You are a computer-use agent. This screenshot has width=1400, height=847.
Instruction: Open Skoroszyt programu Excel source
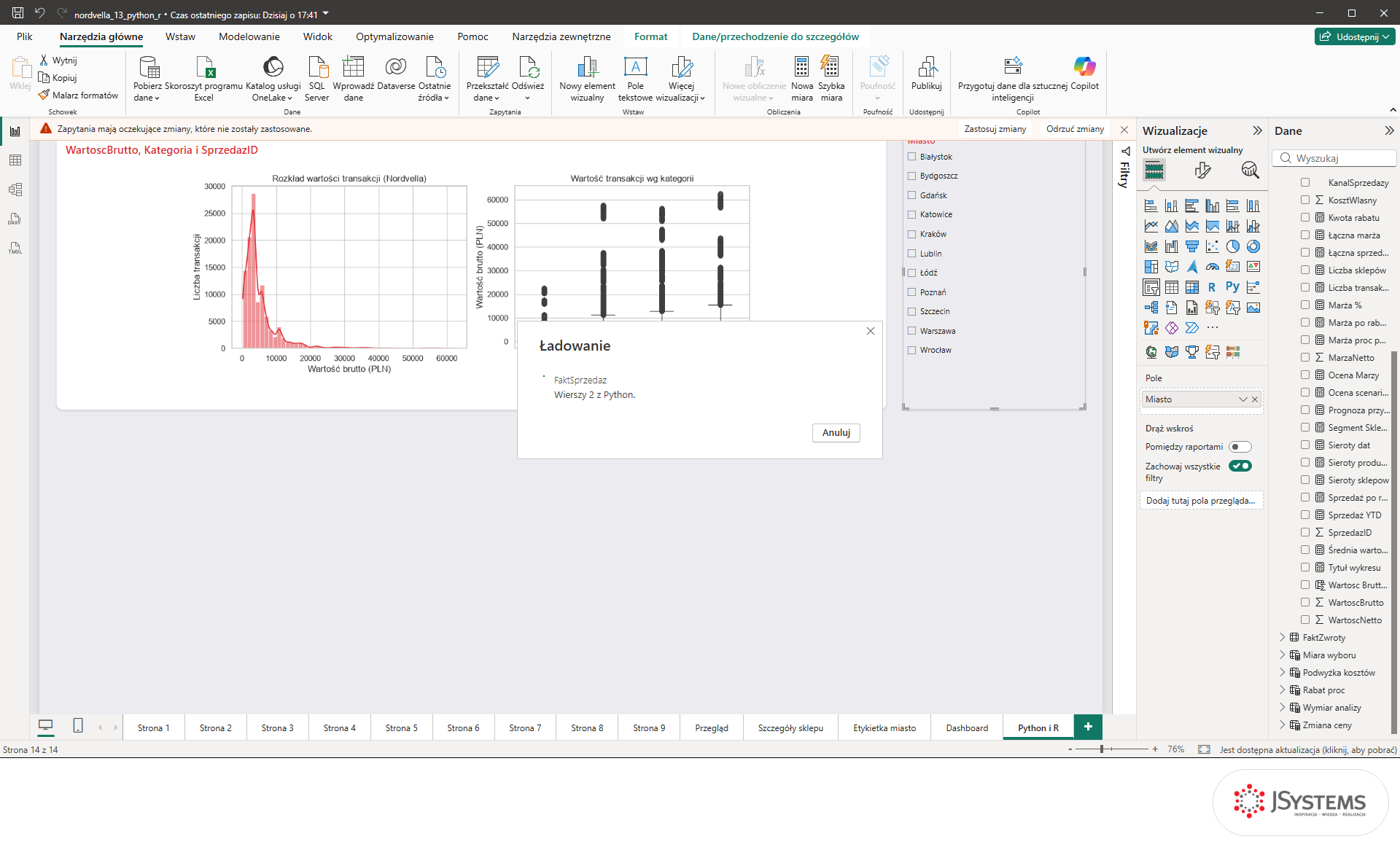(203, 79)
